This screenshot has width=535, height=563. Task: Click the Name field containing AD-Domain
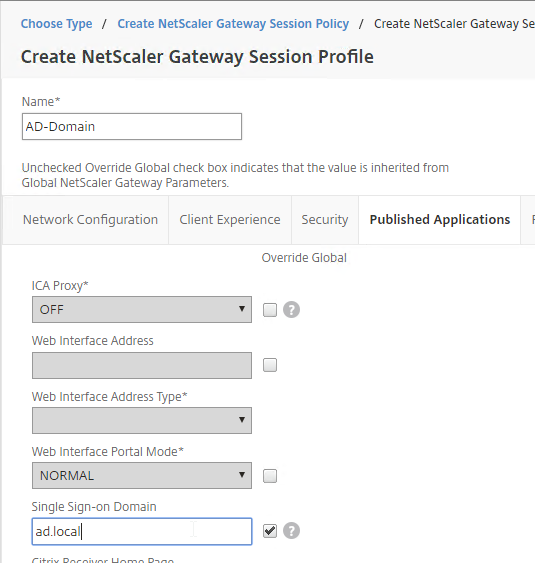[x=132, y=126]
